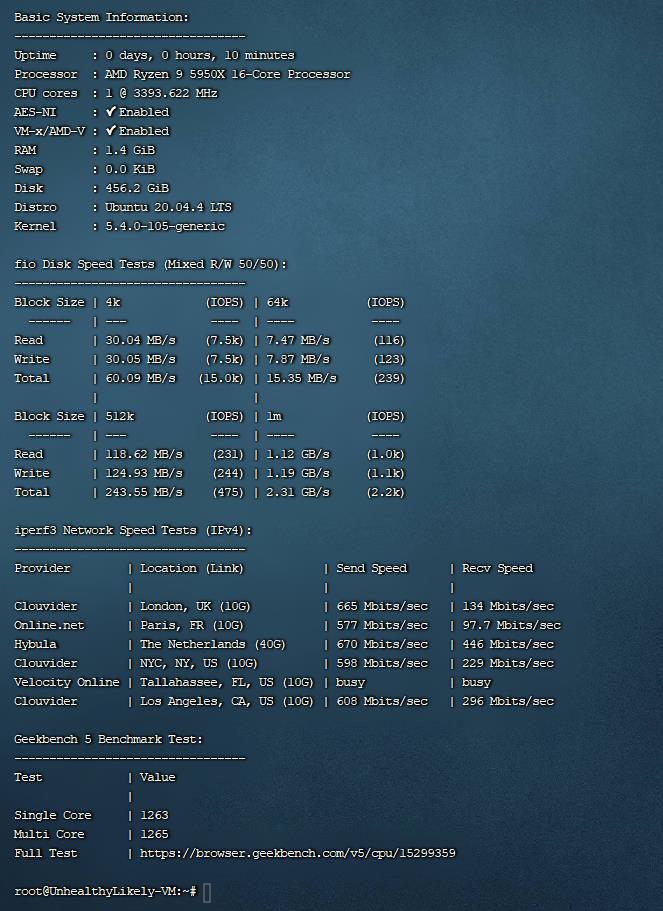
Task: Click the 1m total speed '2.31 GB/s'
Action: pyautogui.click(x=298, y=492)
